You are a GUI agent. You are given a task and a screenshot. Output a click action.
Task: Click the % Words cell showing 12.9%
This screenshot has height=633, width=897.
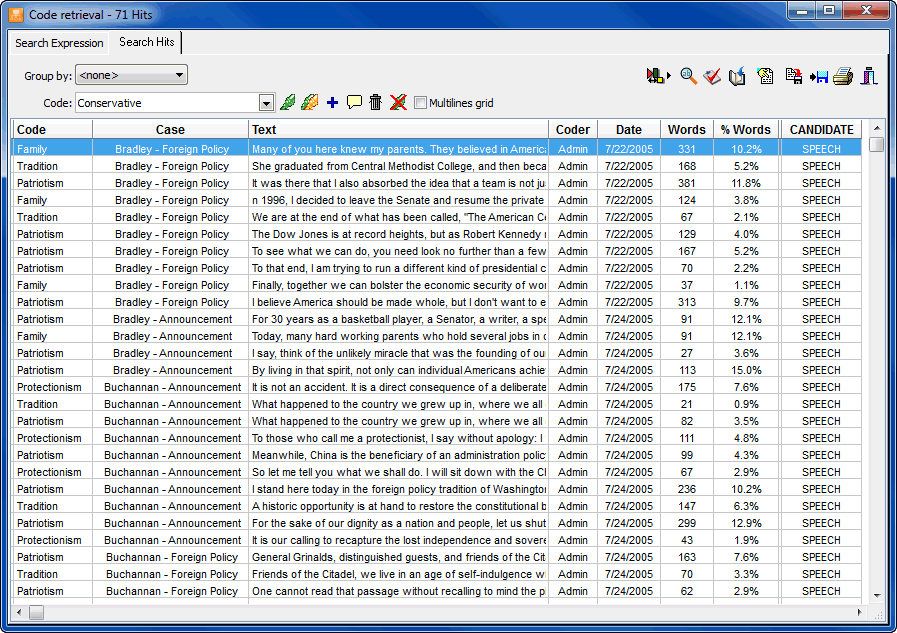[x=746, y=523]
